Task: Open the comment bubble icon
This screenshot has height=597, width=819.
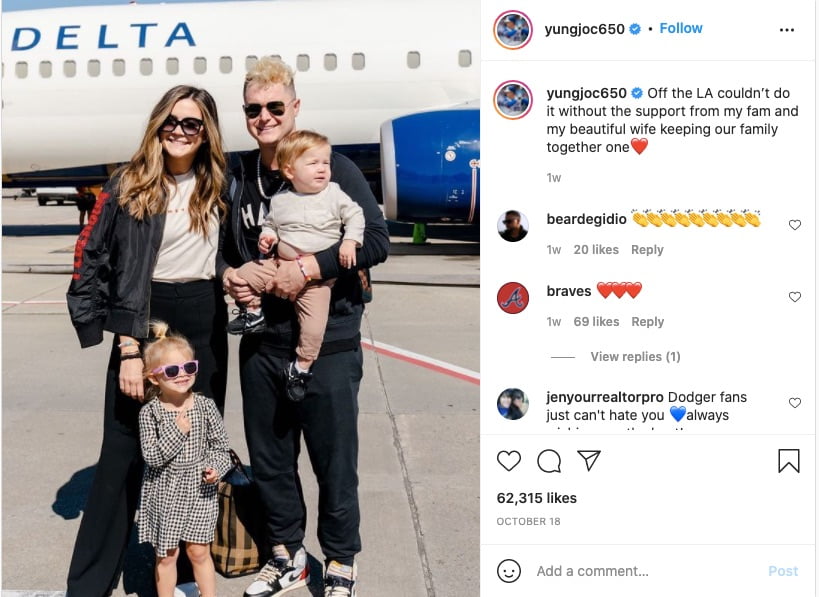Action: tap(549, 461)
